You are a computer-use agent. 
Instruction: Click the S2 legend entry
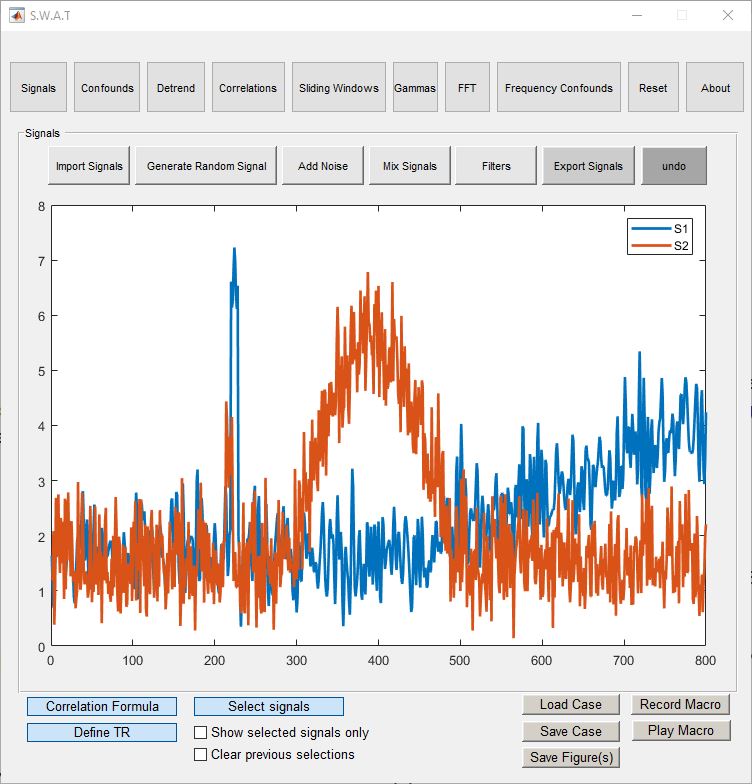click(x=660, y=246)
